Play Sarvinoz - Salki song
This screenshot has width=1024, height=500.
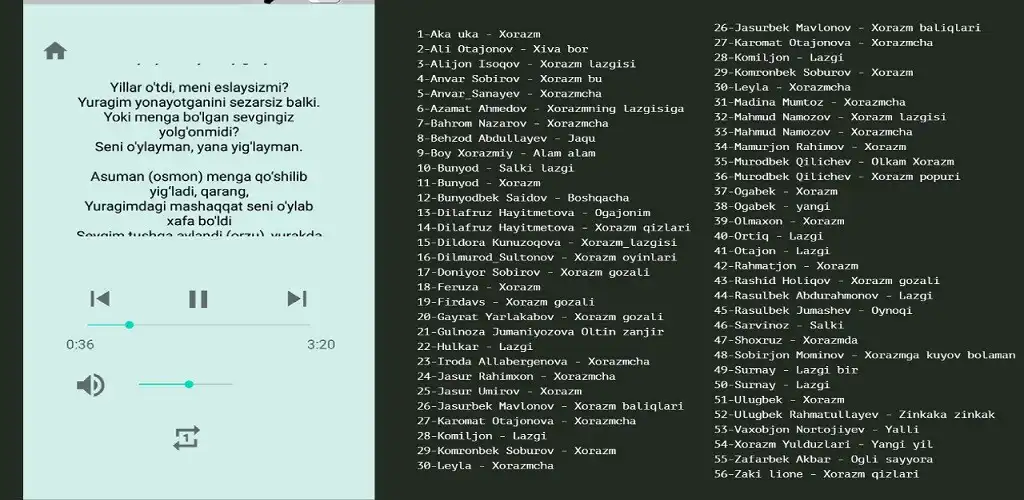click(x=778, y=325)
